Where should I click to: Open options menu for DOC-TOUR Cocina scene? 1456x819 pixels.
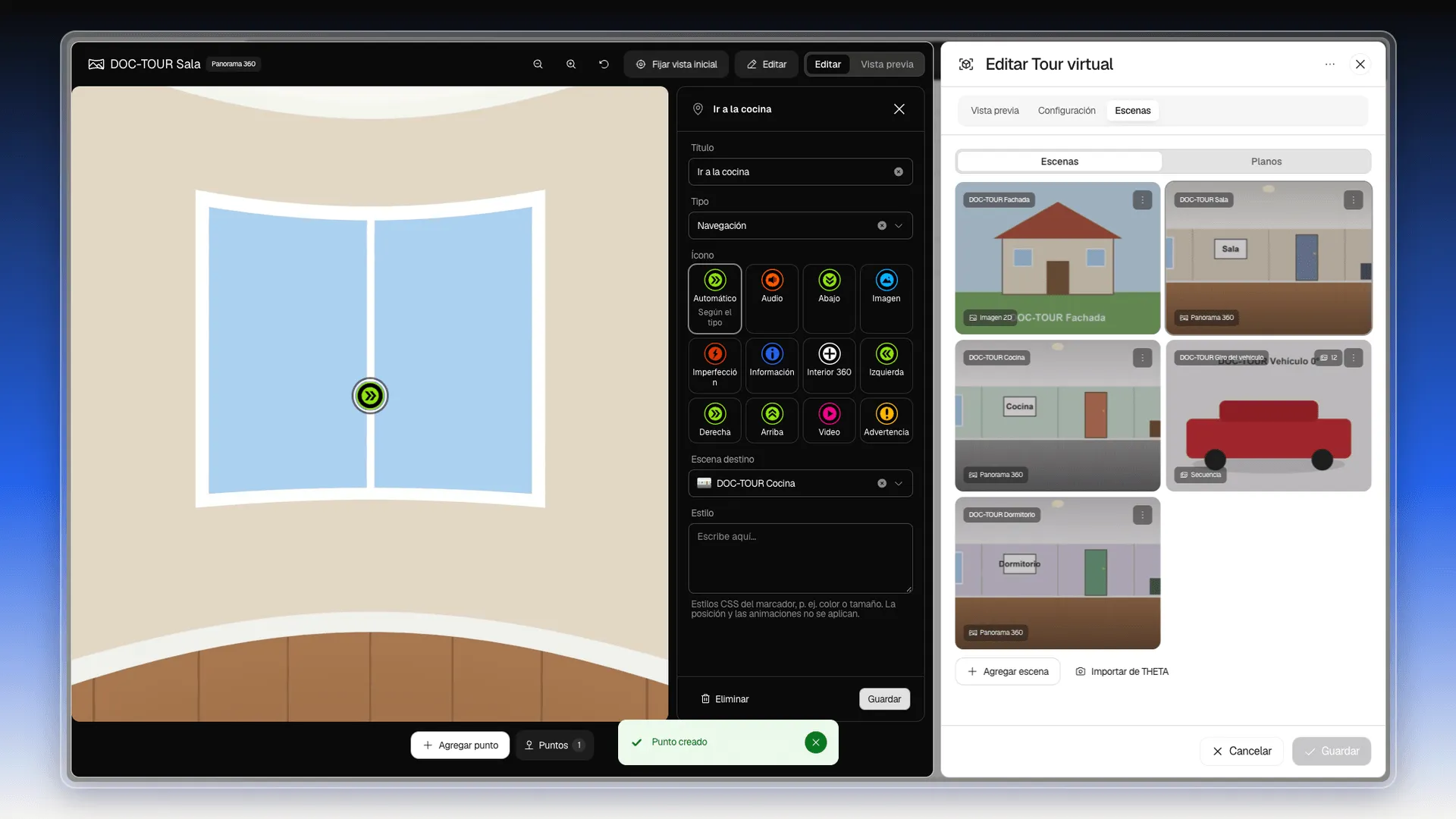[1142, 358]
